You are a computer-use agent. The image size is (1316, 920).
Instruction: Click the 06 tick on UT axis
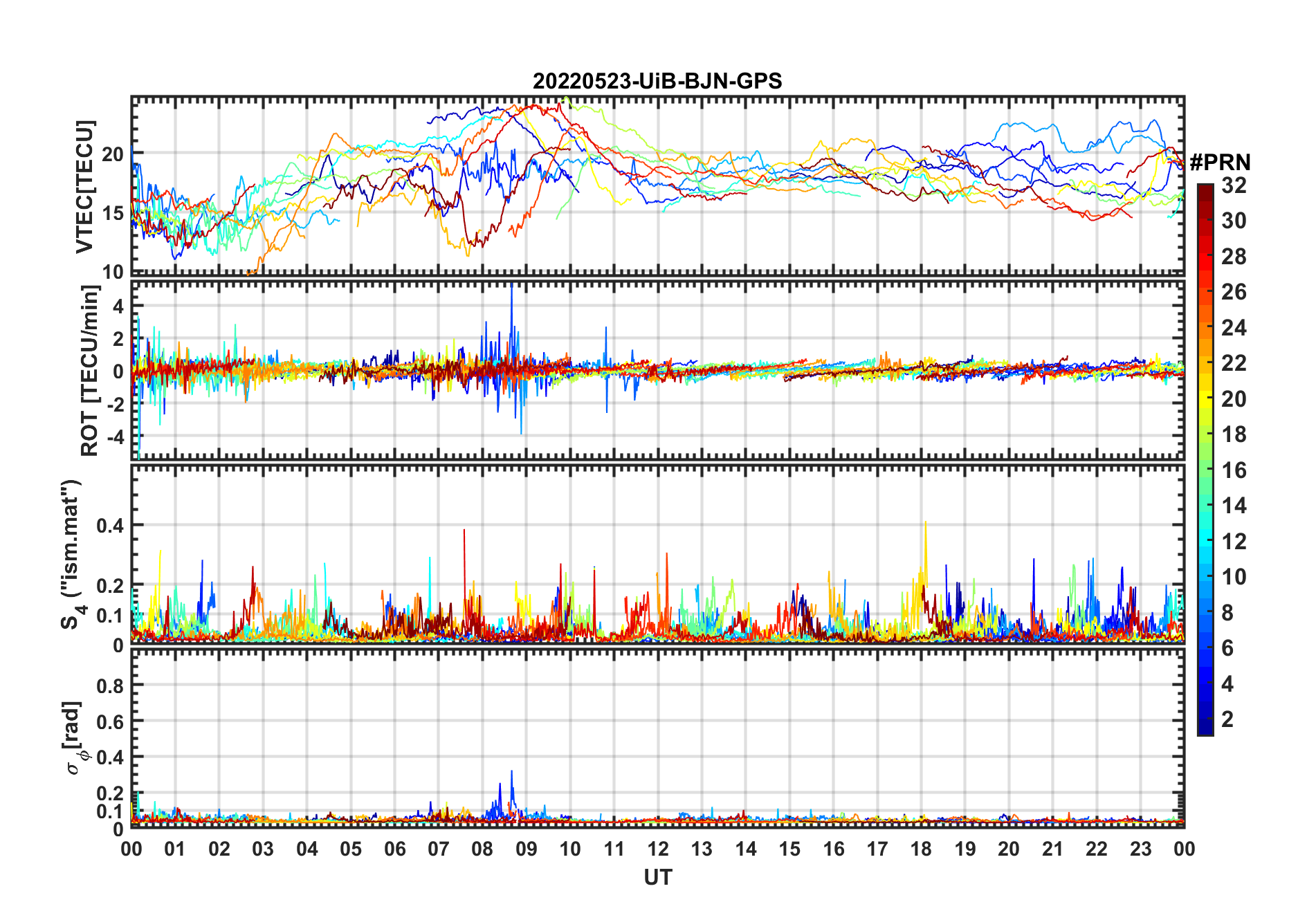click(x=394, y=849)
